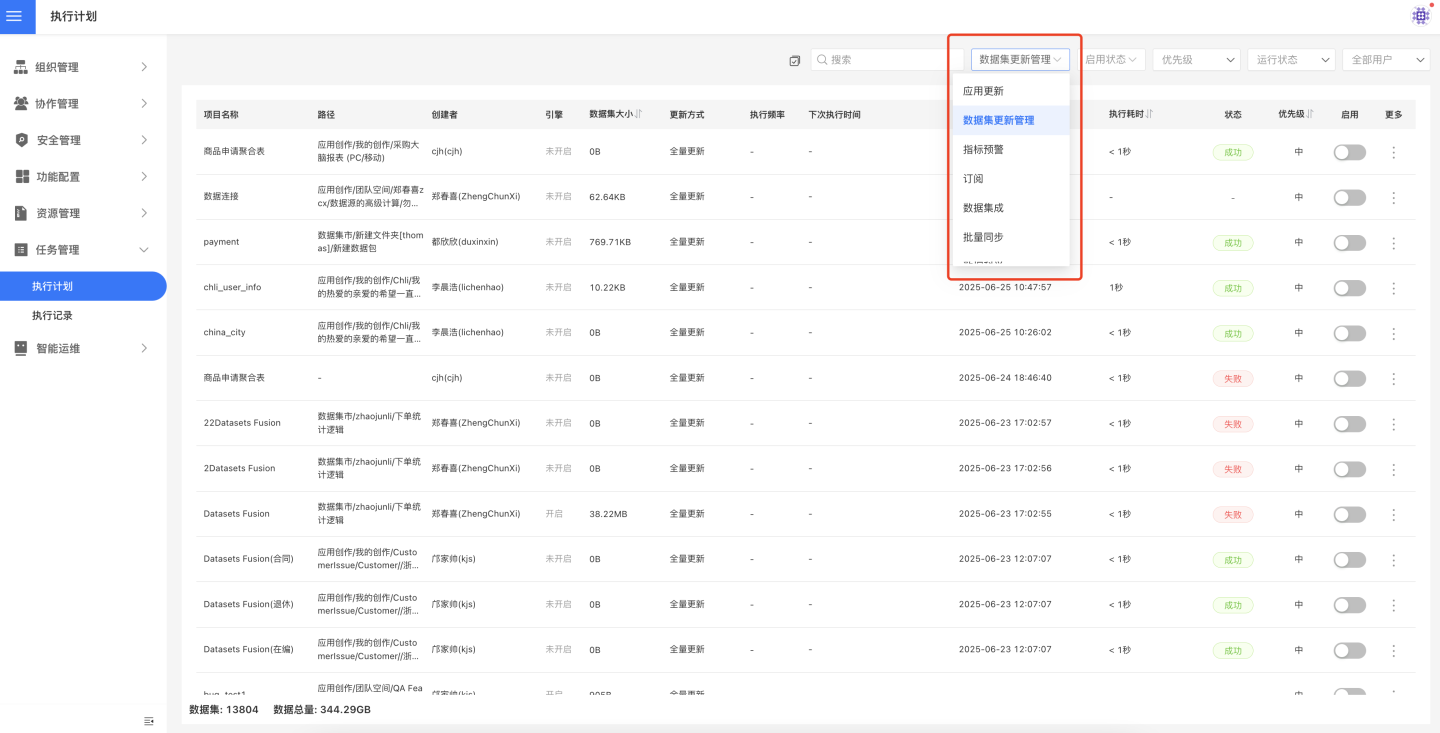Open the 运行状态 filter dropdown
Image resolution: width=1440 pixels, height=733 pixels.
[1290, 60]
